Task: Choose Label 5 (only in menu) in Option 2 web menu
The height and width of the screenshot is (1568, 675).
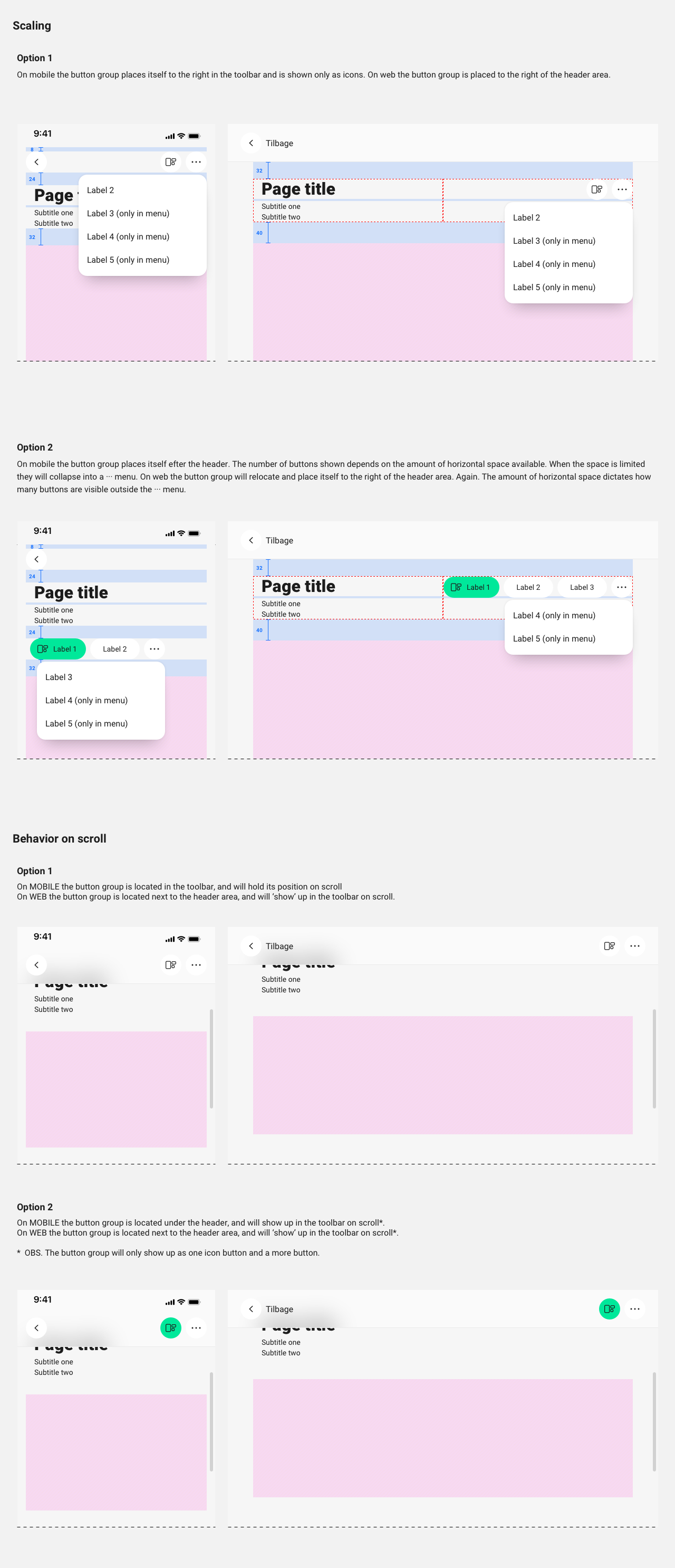Action: (x=568, y=638)
